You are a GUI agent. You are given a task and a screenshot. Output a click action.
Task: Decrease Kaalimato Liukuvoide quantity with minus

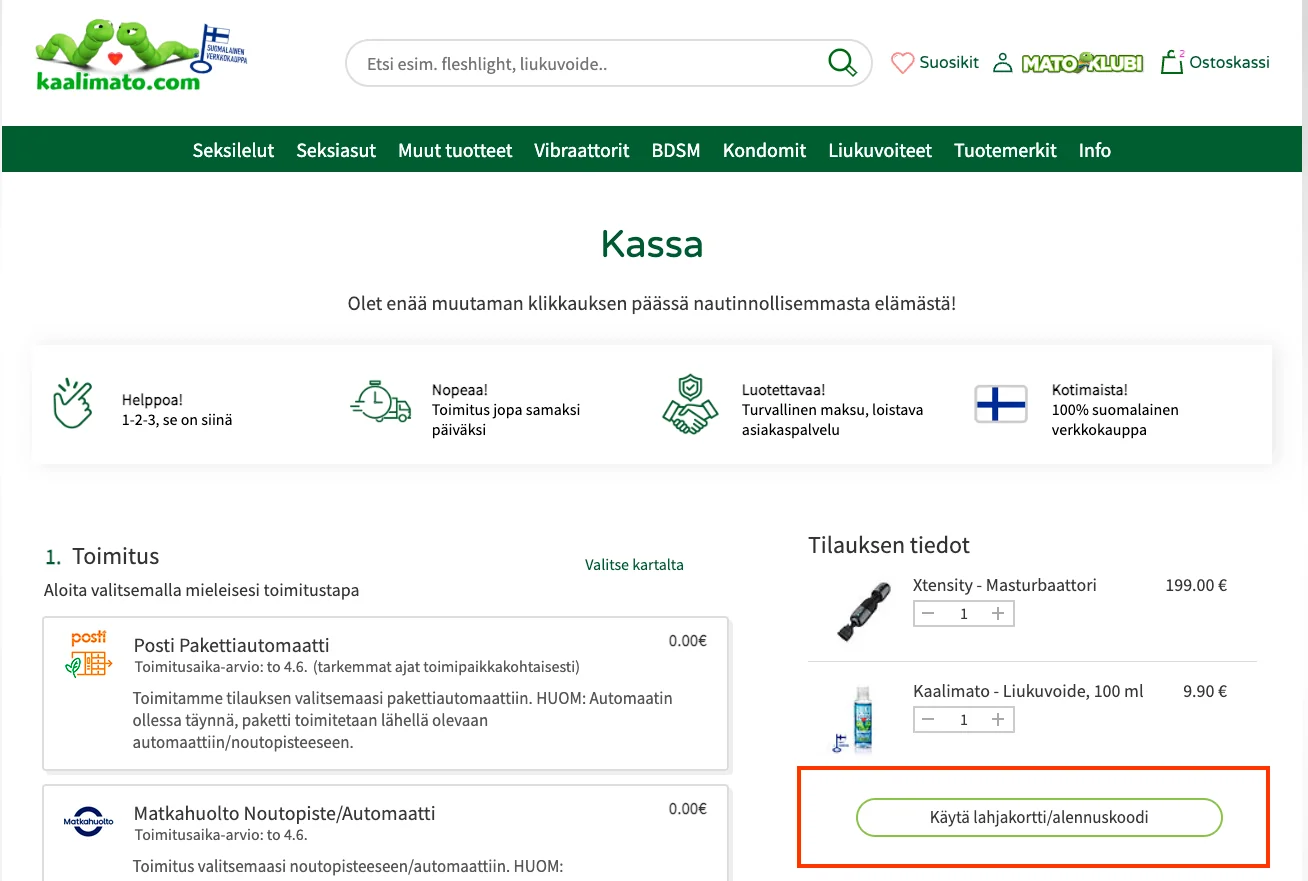point(928,720)
